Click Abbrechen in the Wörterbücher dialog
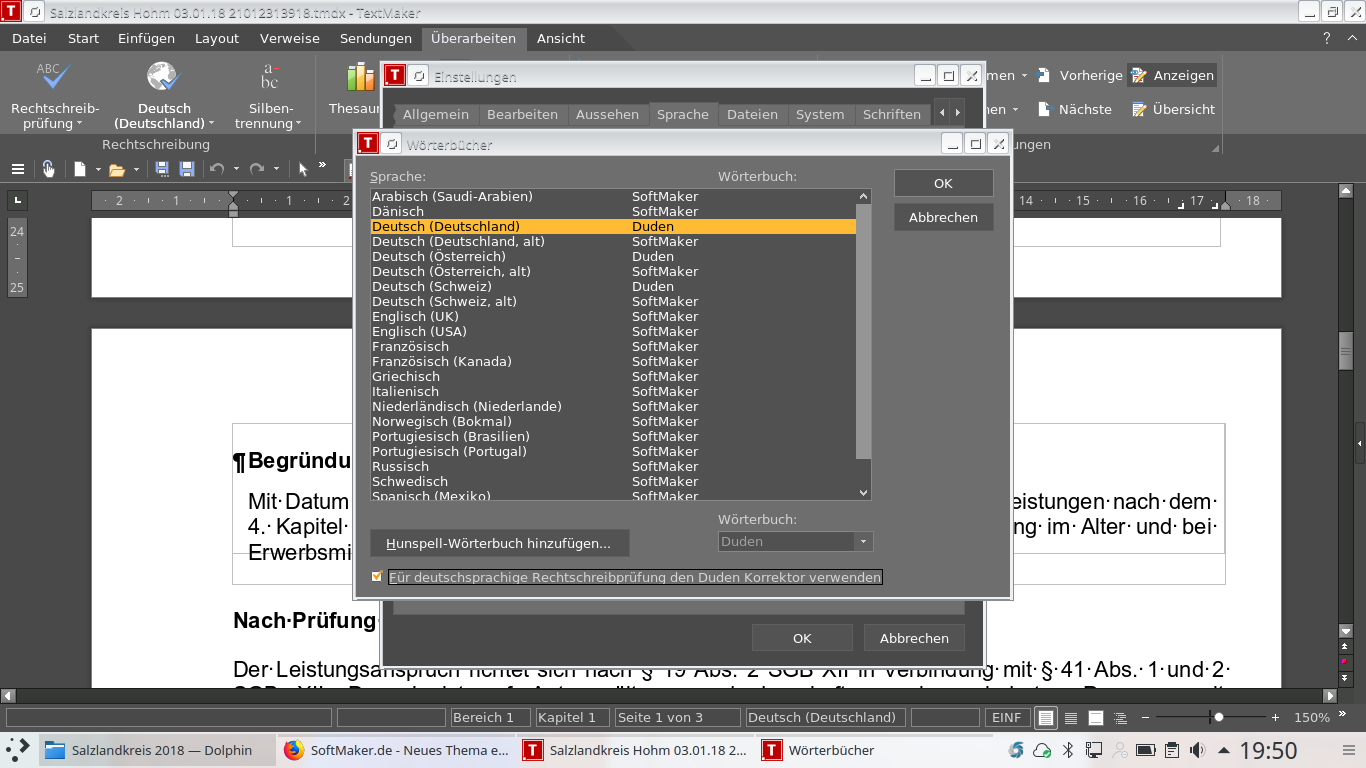The height and width of the screenshot is (768, 1366). (943, 217)
